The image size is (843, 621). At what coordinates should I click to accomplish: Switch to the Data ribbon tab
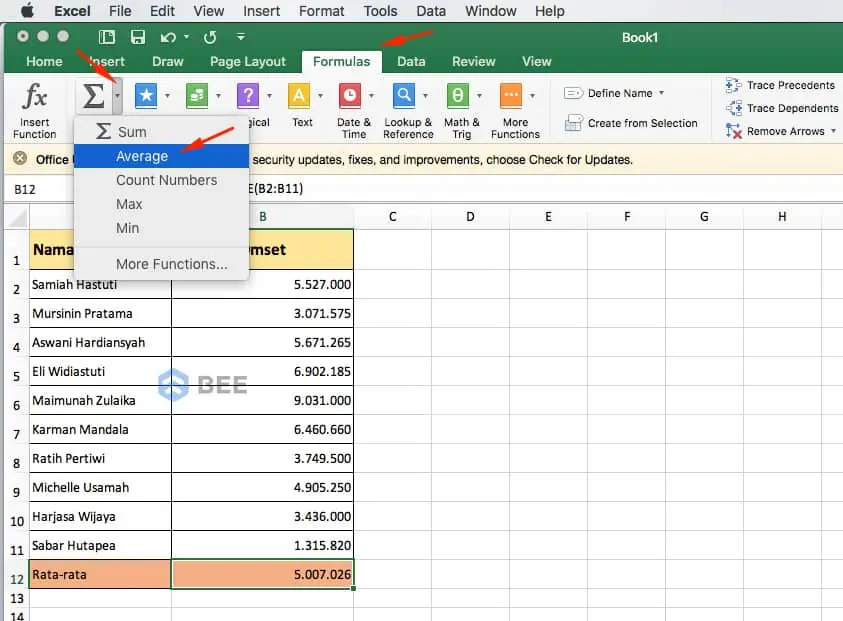(411, 61)
